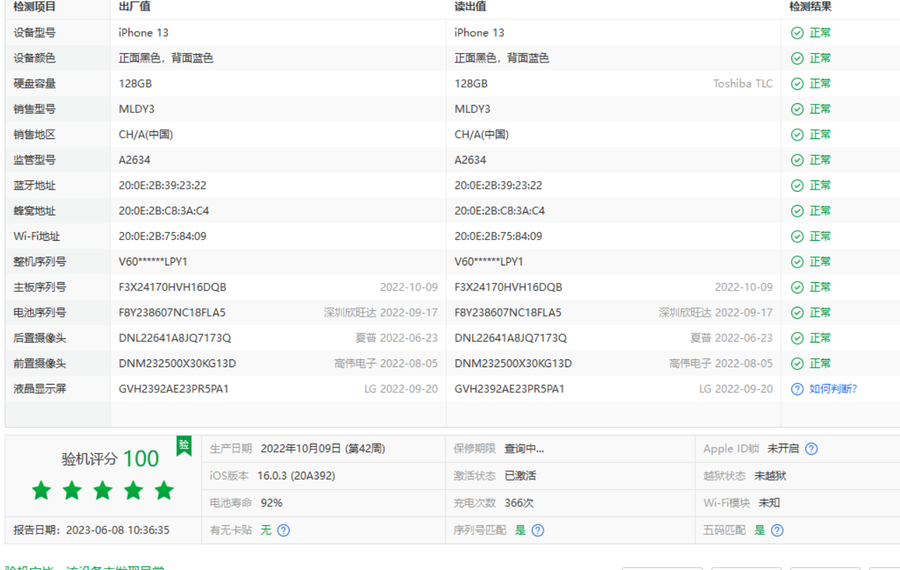900x570 pixels.
Task: Click read-out column 夏普 2022-06-23 label
Action: tap(731, 338)
